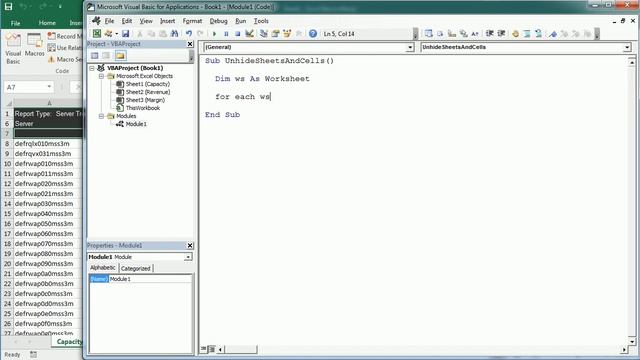Open the View menu
The width and height of the screenshot is (640, 360).
[x=146, y=21]
